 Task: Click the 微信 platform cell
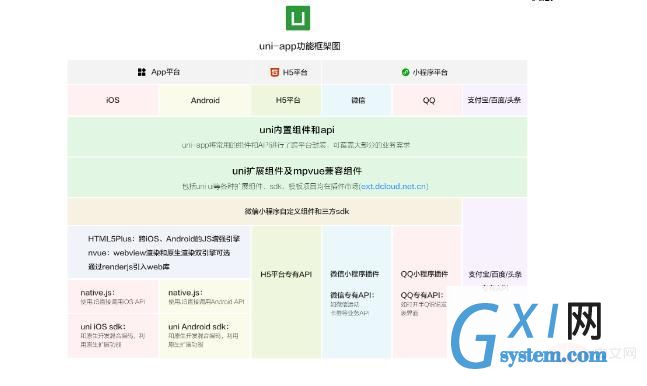click(x=358, y=100)
